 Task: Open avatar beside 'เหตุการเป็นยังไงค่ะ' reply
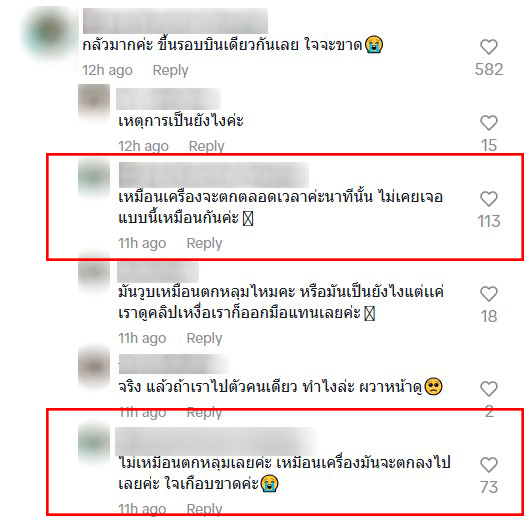(x=94, y=100)
